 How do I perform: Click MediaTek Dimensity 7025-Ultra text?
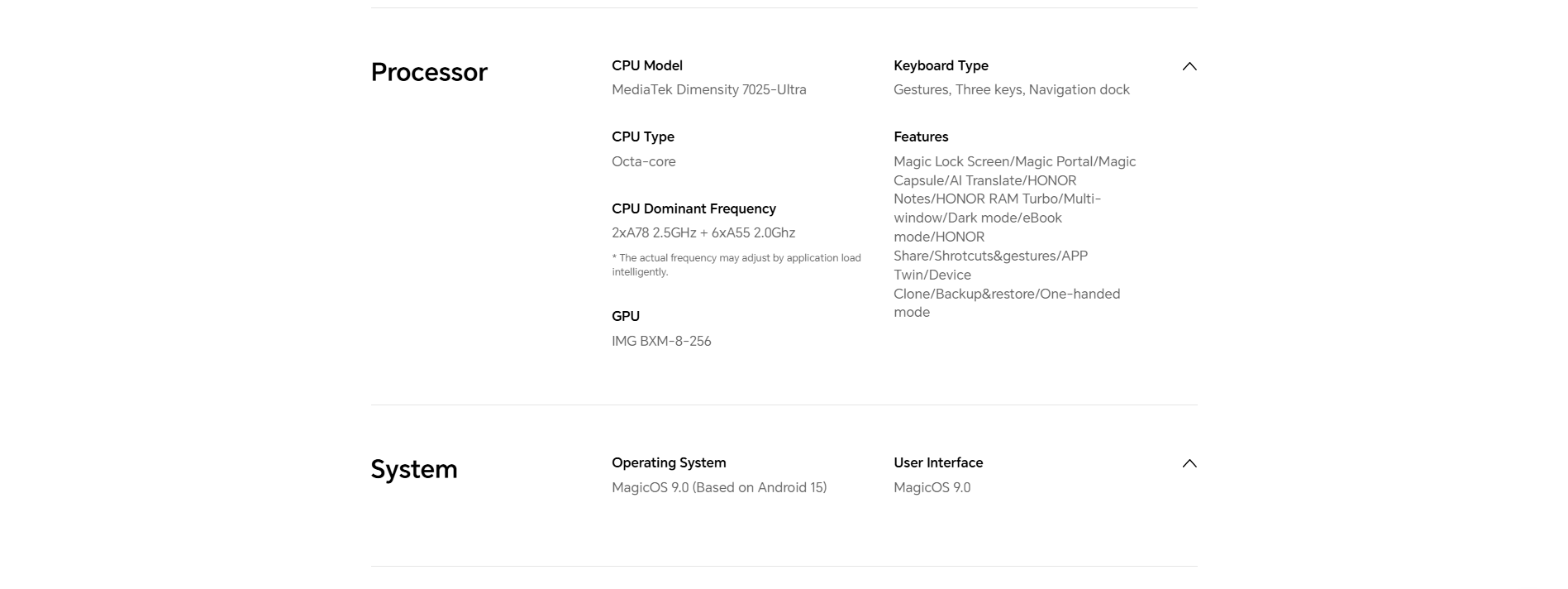[x=709, y=89]
